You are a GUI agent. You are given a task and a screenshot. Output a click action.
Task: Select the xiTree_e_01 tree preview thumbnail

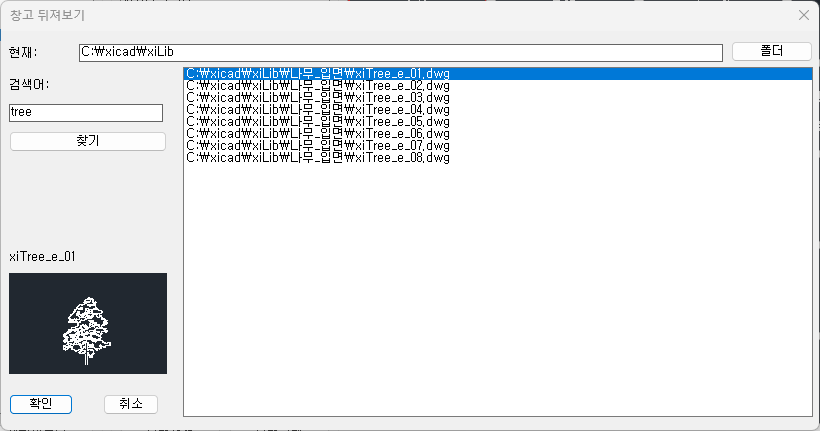pyautogui.click(x=88, y=323)
